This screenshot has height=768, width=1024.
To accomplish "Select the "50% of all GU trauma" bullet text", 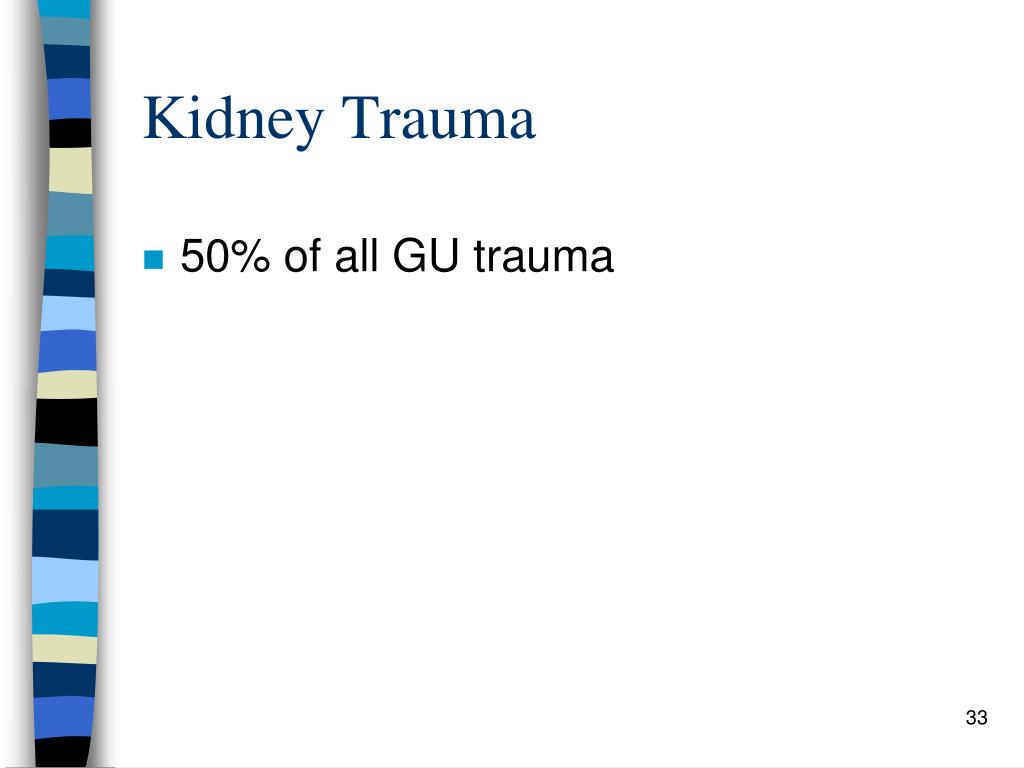I will (397, 255).
